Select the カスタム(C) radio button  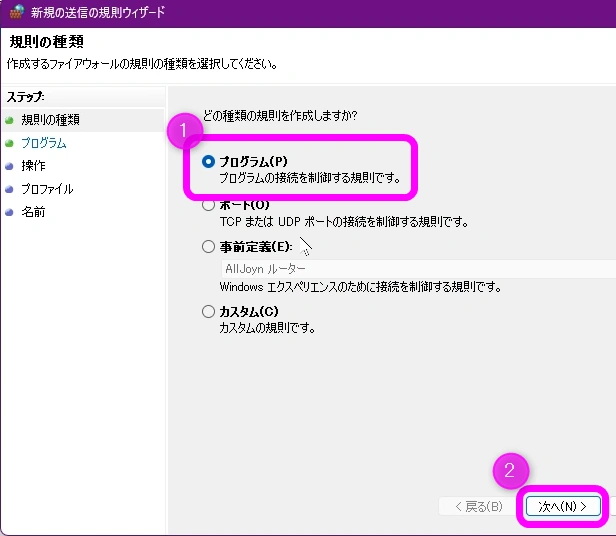tap(208, 312)
